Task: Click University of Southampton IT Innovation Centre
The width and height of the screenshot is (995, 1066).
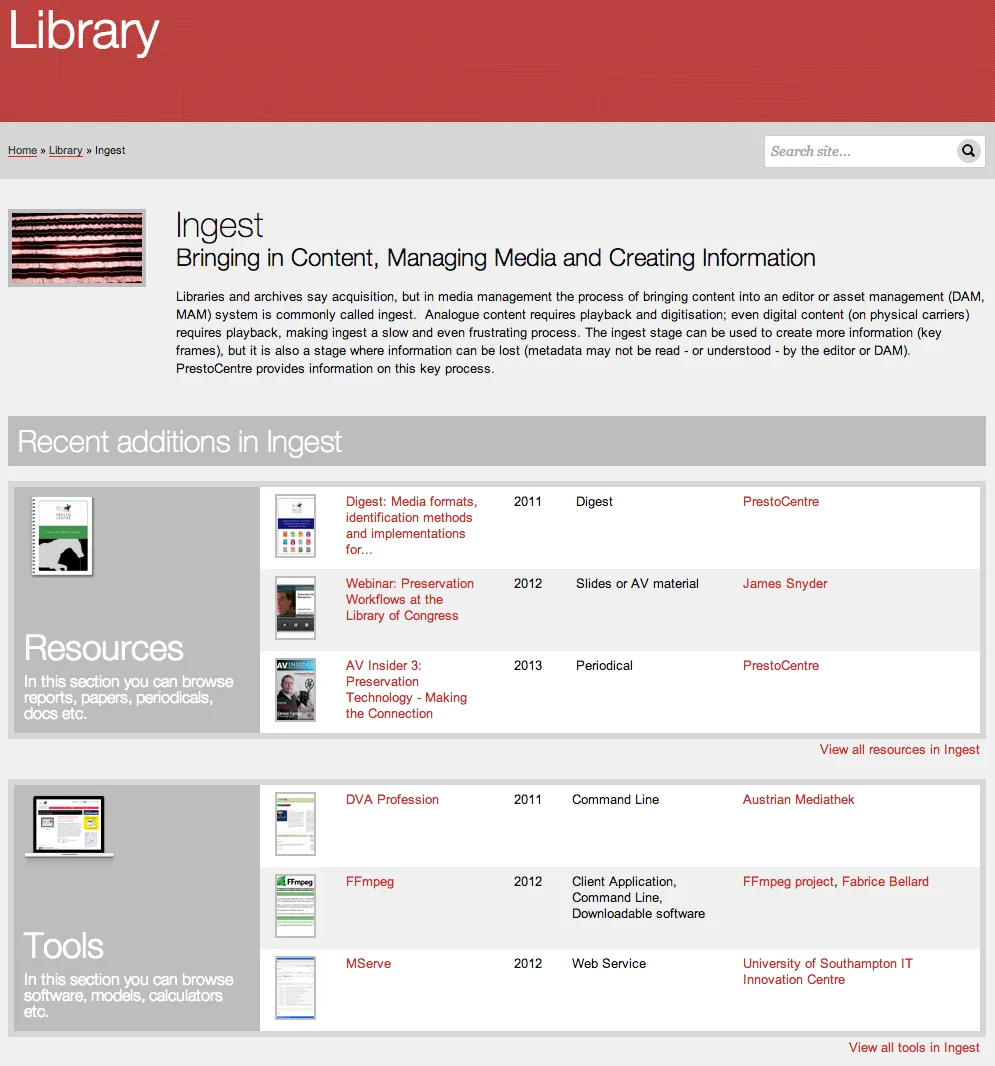Action: pos(827,972)
